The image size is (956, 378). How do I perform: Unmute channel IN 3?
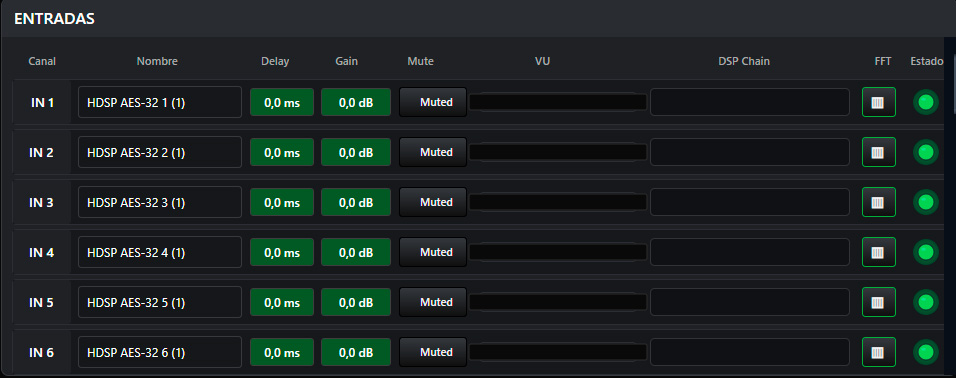pos(433,202)
